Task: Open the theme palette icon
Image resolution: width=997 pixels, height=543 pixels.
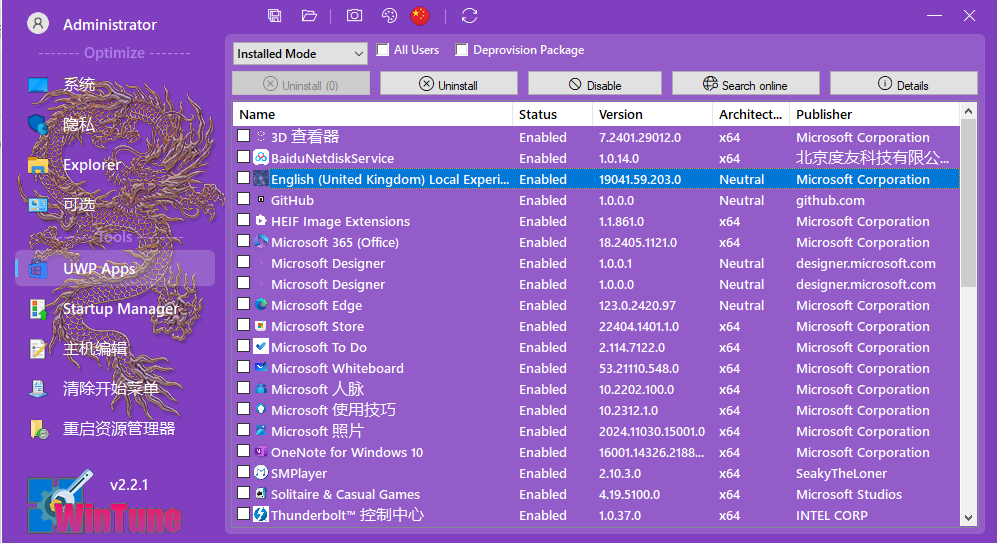Action: [389, 15]
